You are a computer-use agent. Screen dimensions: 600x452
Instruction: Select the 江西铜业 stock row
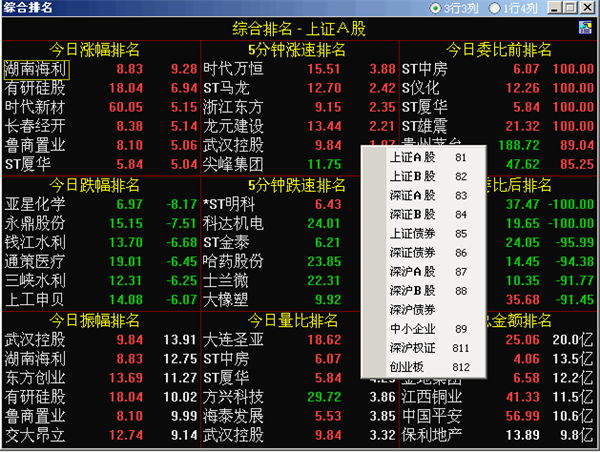(498, 397)
